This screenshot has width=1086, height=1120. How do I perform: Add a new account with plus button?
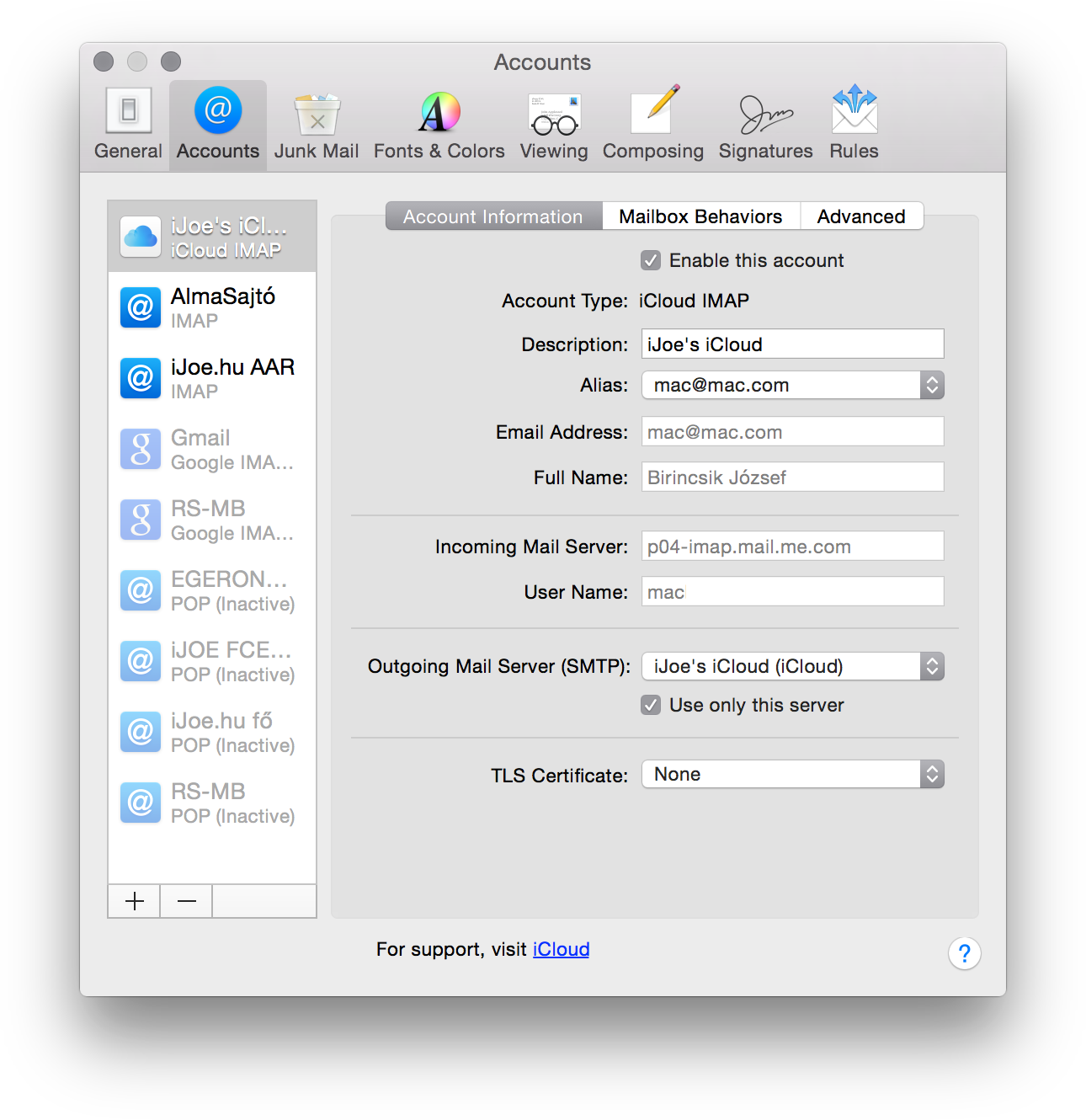coord(135,901)
